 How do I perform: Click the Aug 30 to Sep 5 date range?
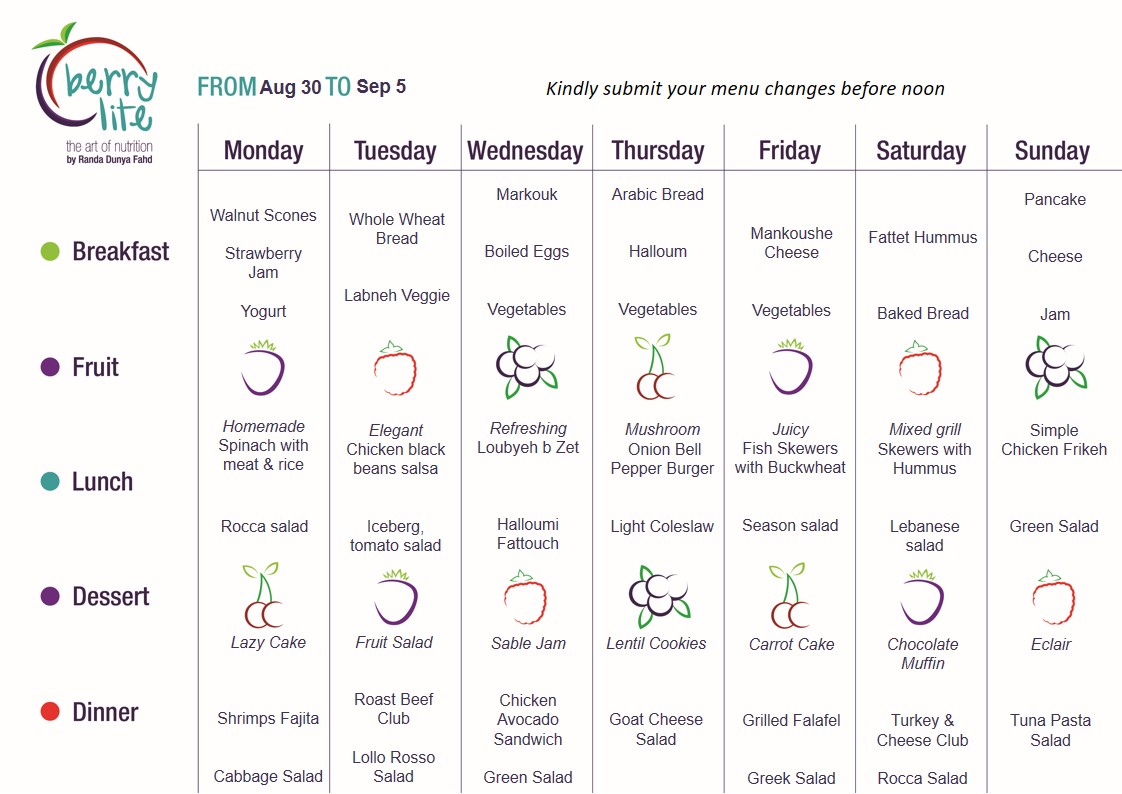[333, 87]
